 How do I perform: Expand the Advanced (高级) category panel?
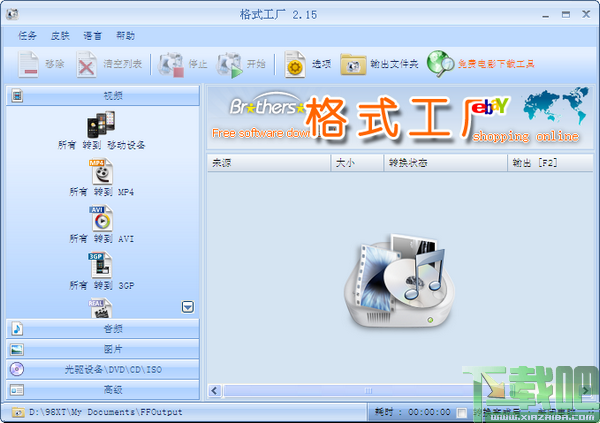(x=103, y=390)
